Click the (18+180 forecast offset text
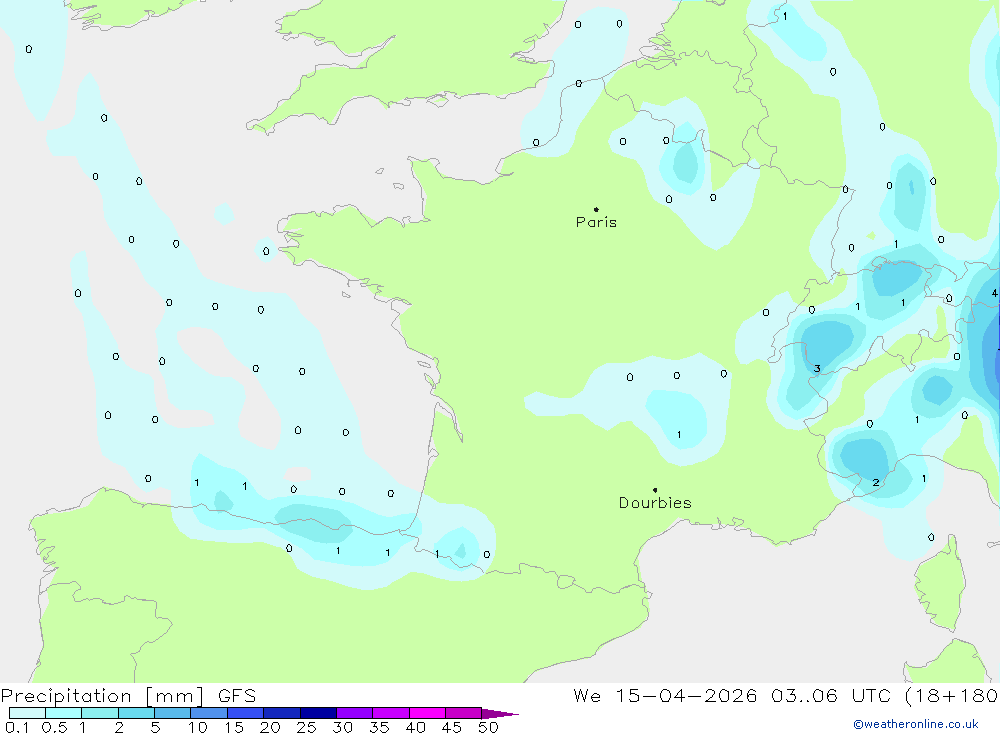The width and height of the screenshot is (1000, 733). point(952,696)
